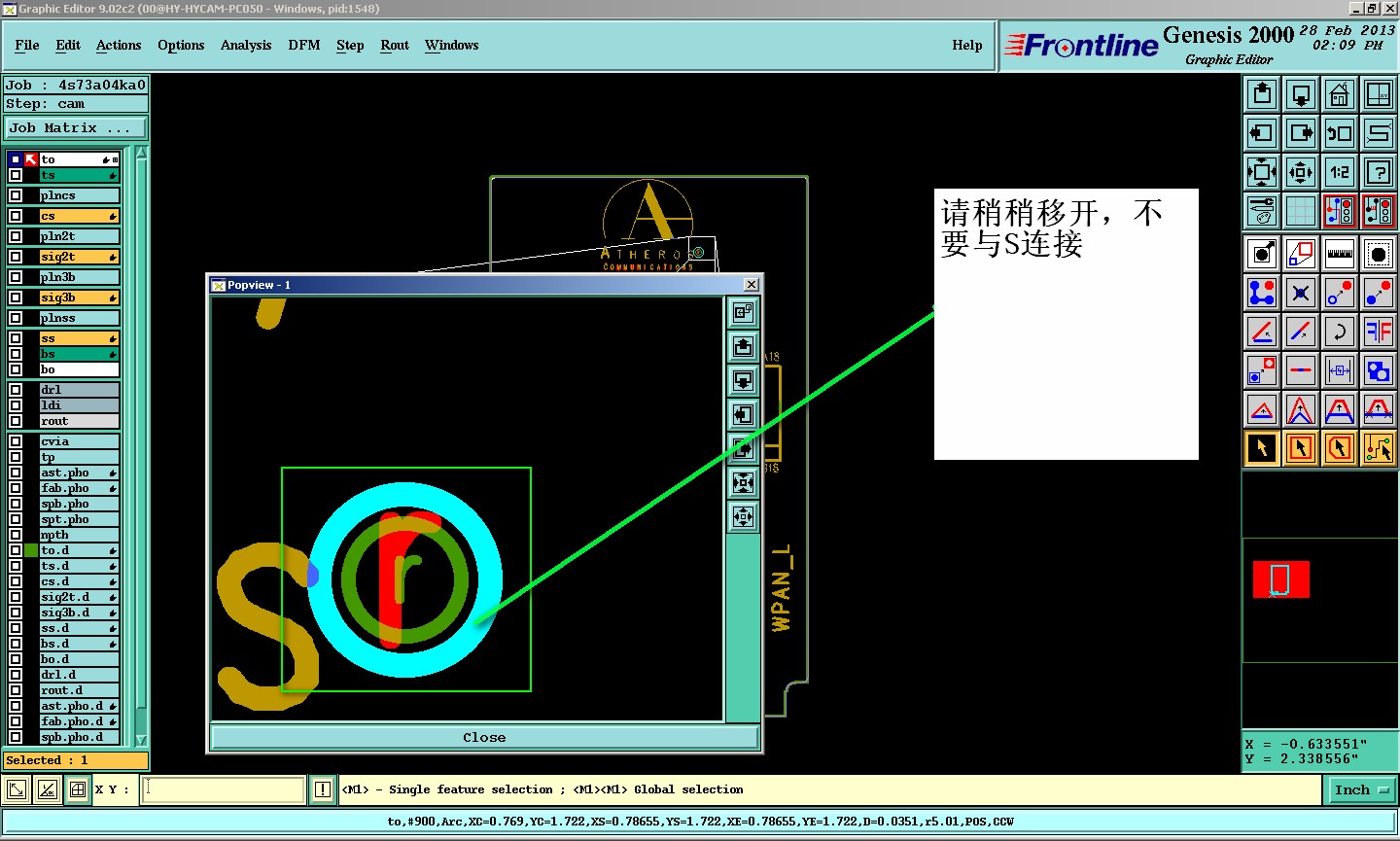Click the Selected : 1 status button
This screenshot has width=1400, height=841.
click(x=76, y=760)
